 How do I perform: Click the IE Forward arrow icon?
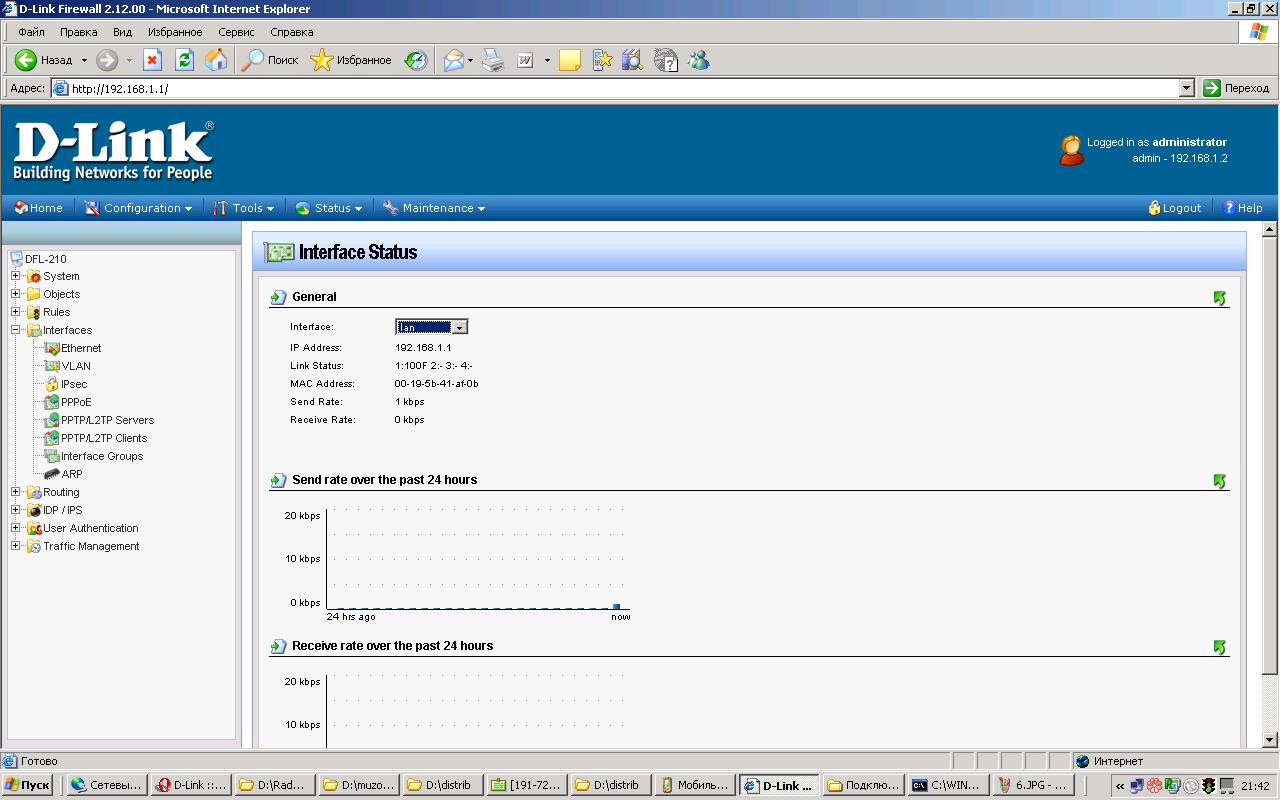107,60
